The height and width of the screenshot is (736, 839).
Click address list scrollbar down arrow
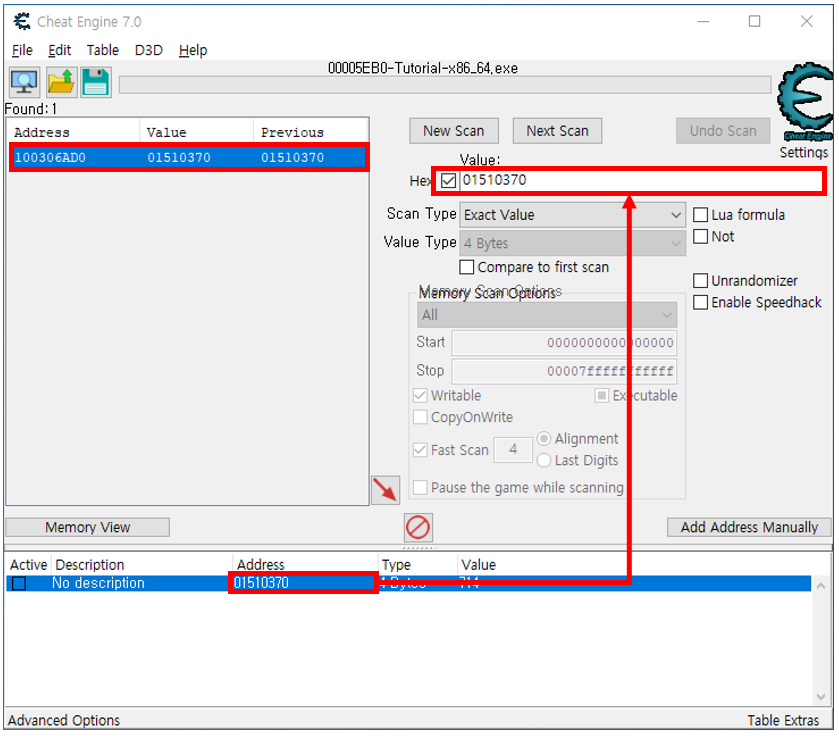(x=821, y=697)
